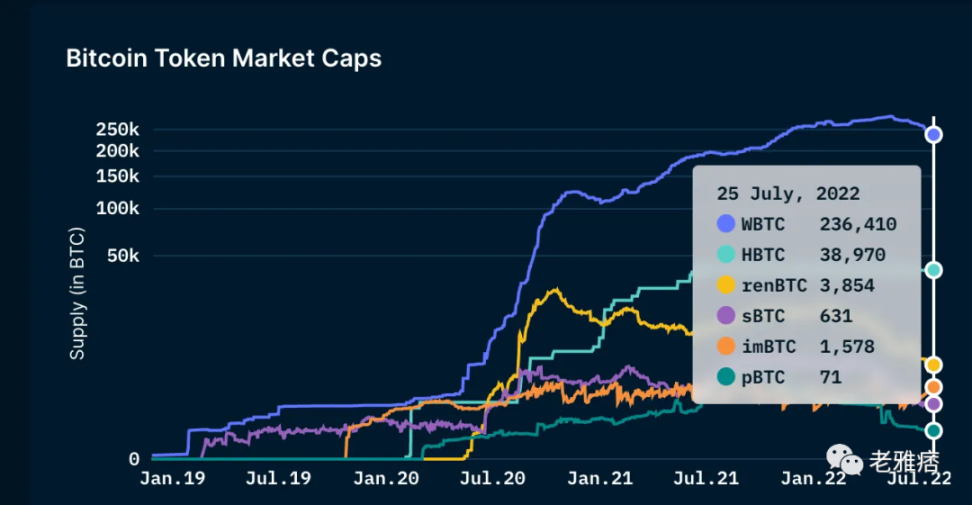The image size is (972, 505).
Task: Select the dark green pBTC endpoint marker
Action: pos(933,431)
